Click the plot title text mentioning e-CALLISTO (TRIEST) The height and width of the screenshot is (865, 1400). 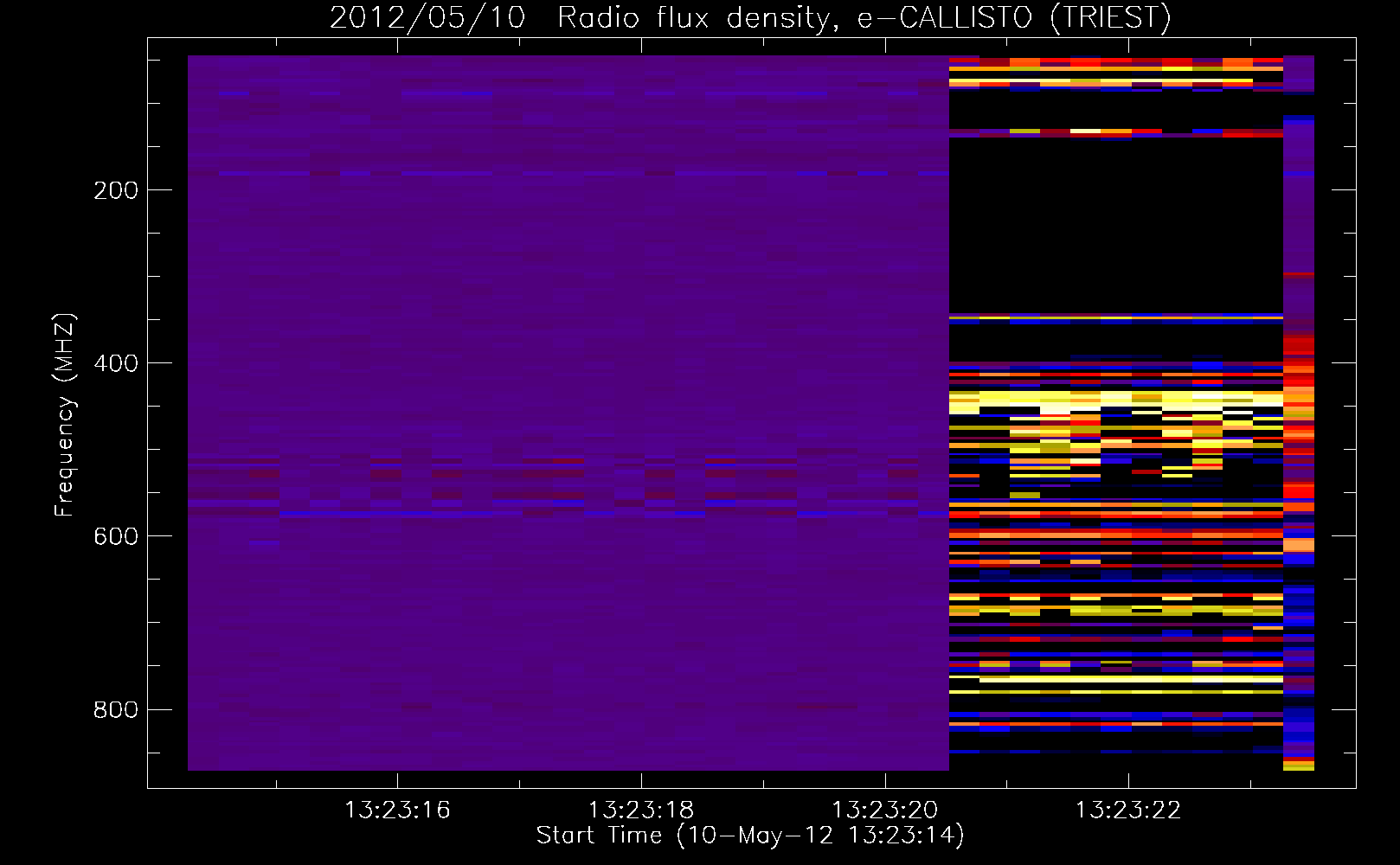[x=750, y=17]
